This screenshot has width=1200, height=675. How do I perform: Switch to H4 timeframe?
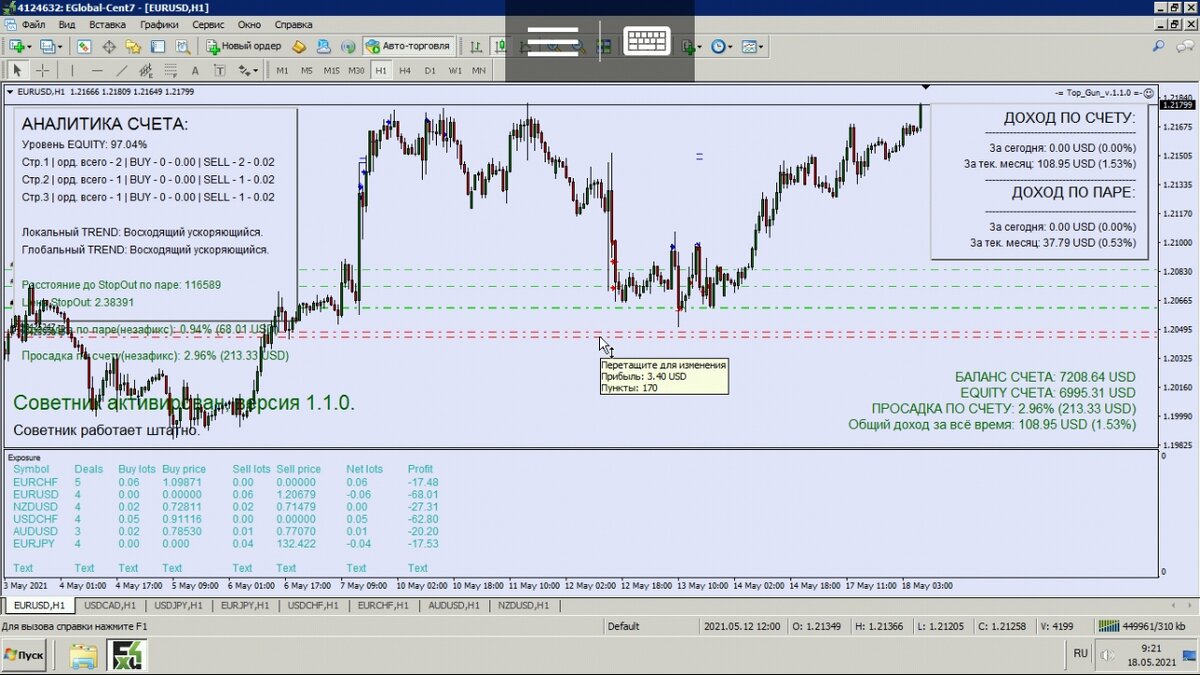405,70
